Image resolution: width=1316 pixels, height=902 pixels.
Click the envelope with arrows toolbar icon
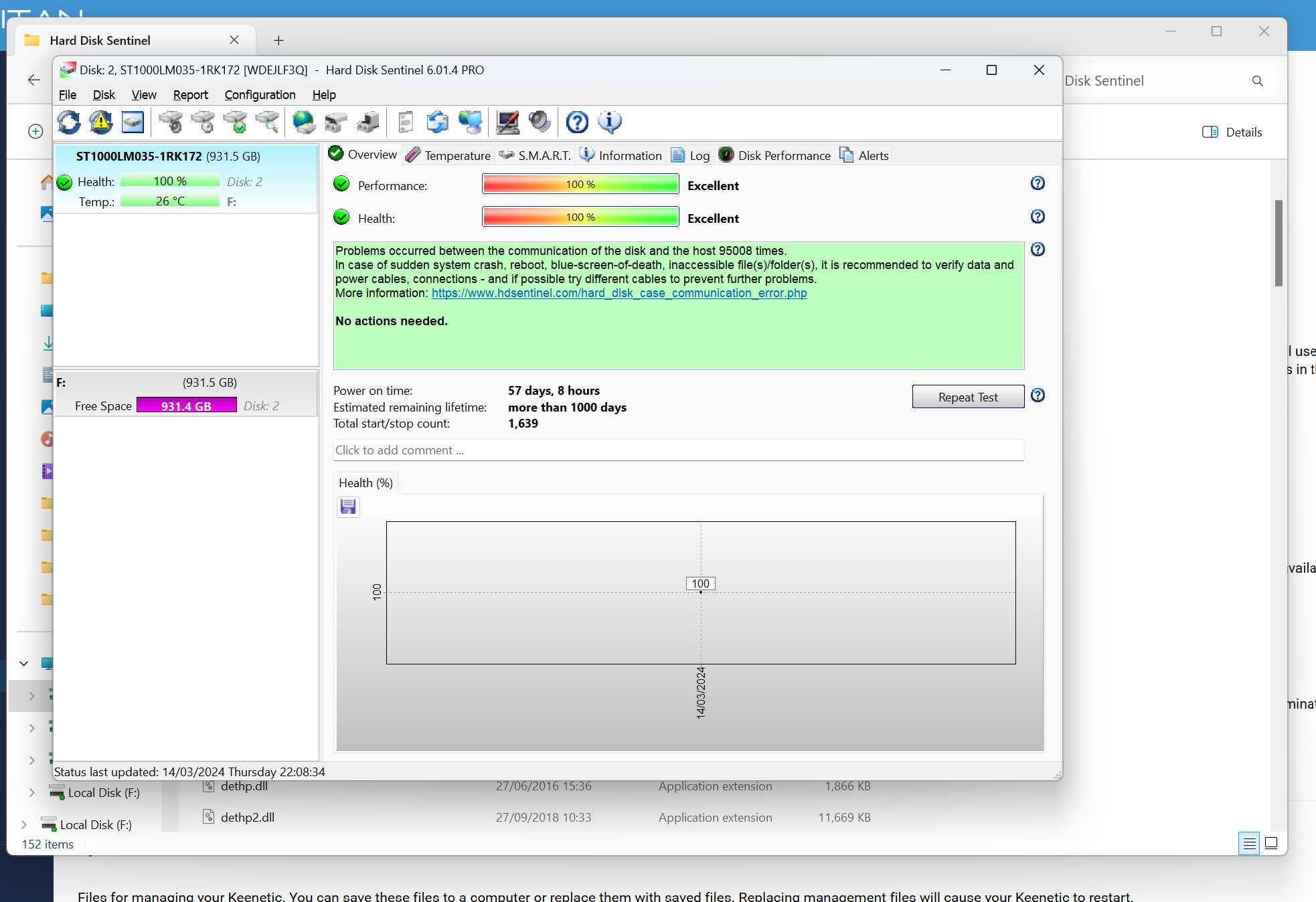tap(438, 122)
